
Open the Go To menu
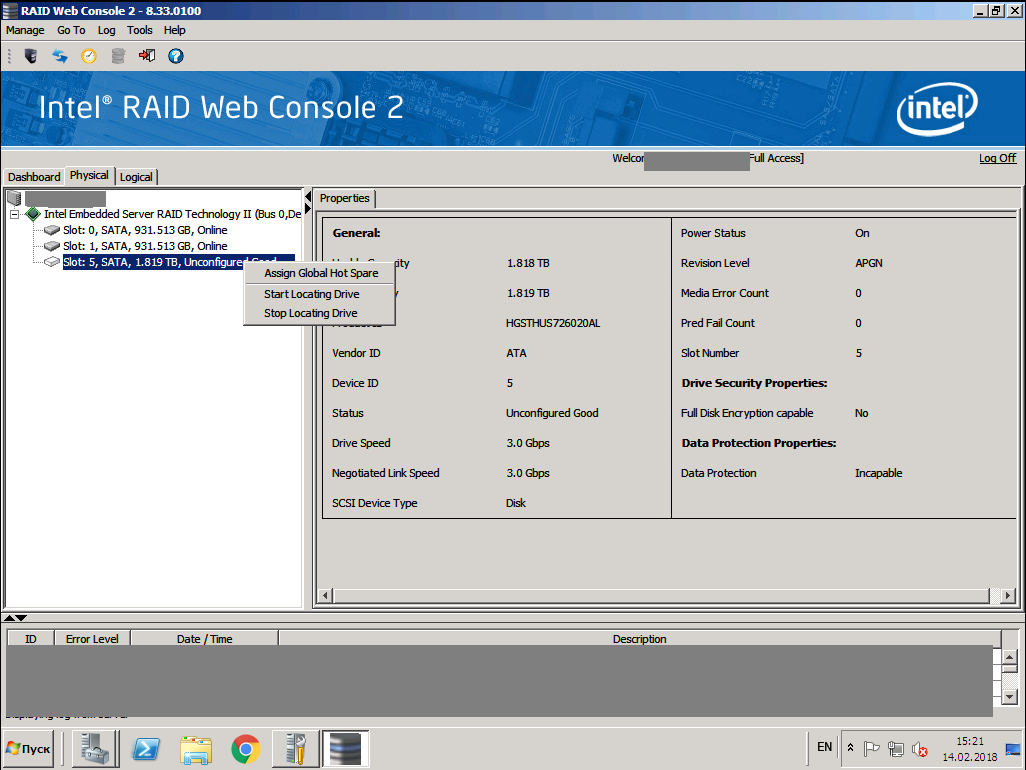[71, 30]
